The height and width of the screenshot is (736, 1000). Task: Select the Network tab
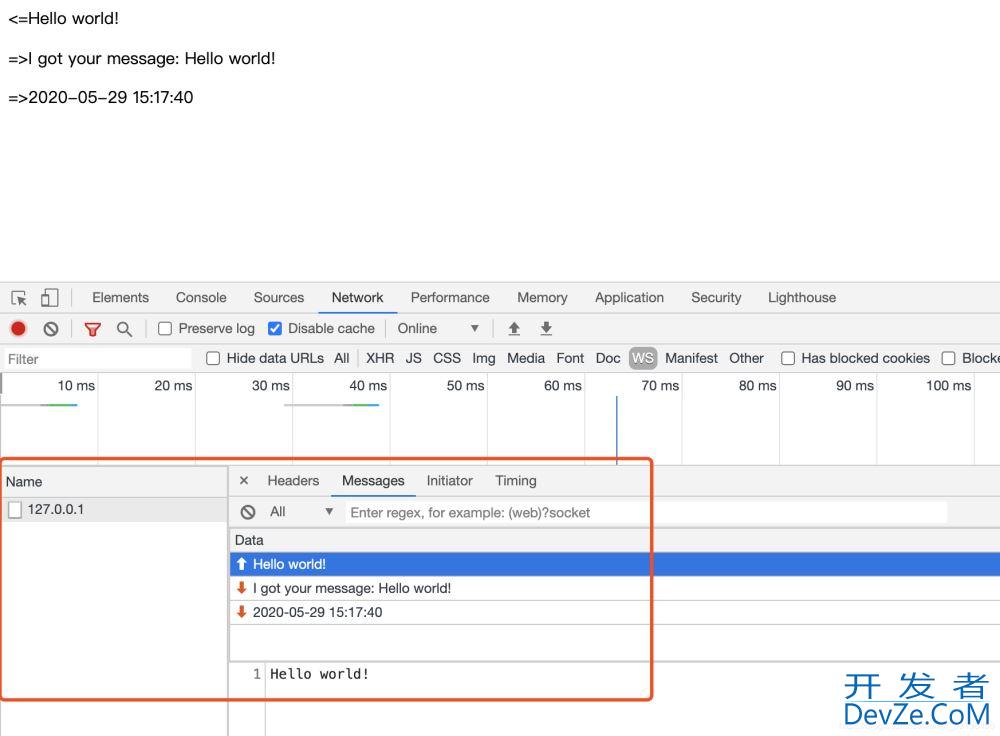tap(357, 297)
